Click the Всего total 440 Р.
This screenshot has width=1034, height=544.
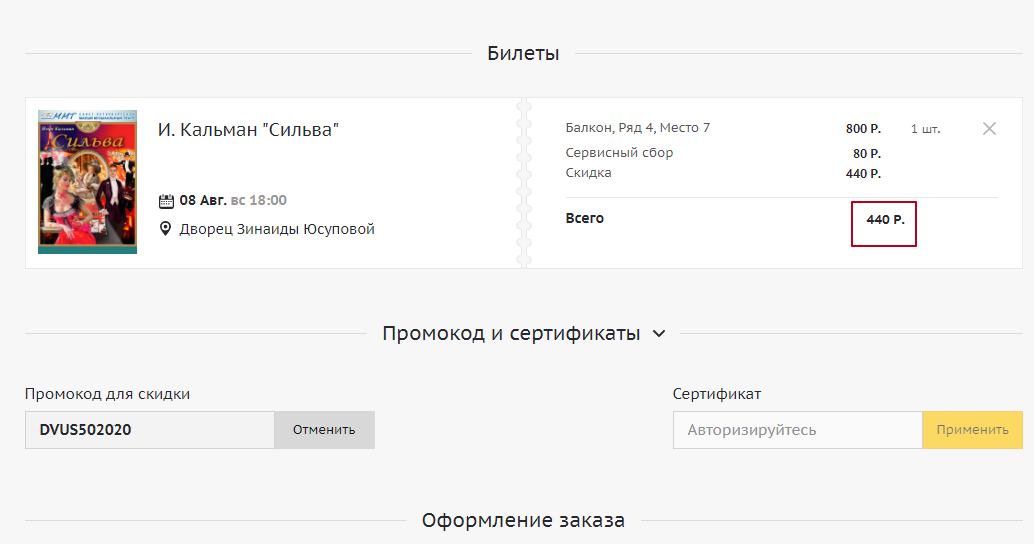[x=885, y=219]
